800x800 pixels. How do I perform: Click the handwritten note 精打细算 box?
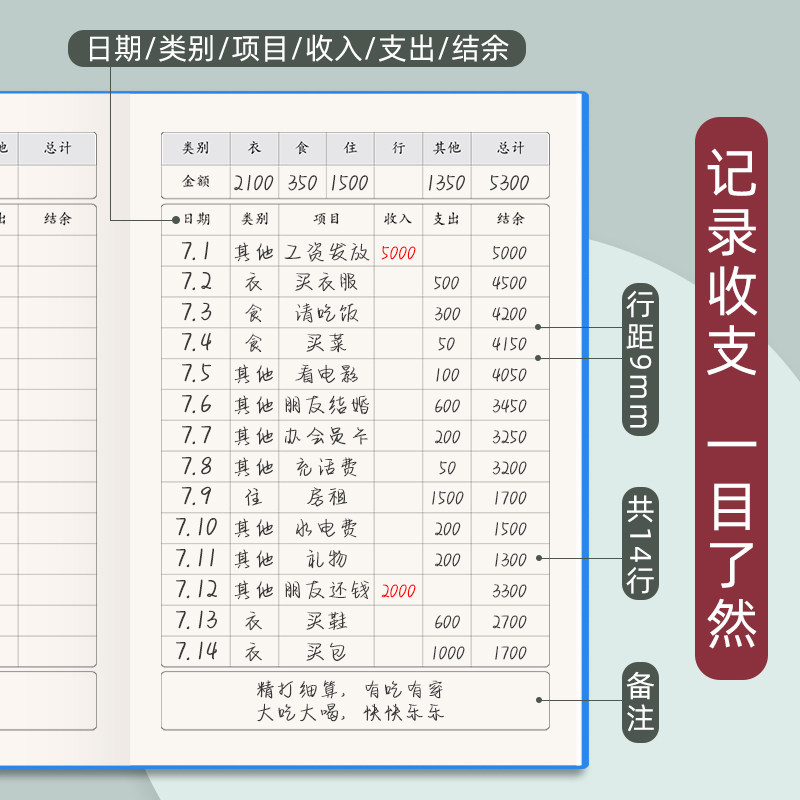[x=355, y=701]
